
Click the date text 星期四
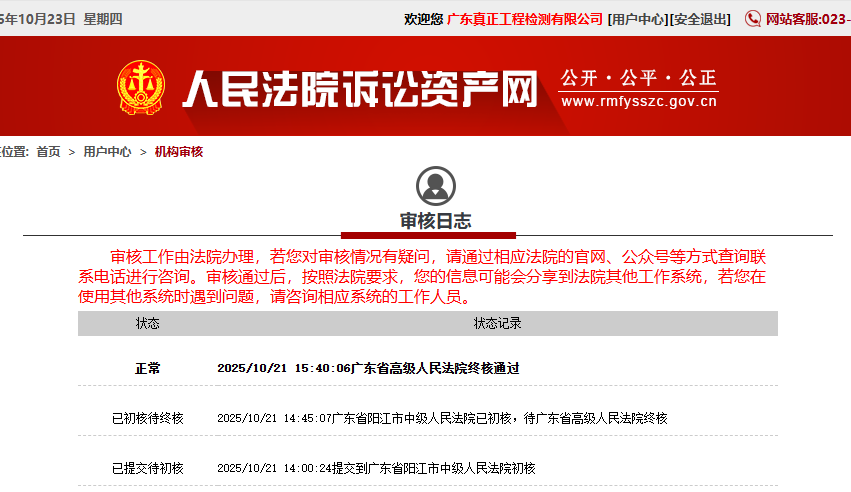(103, 20)
